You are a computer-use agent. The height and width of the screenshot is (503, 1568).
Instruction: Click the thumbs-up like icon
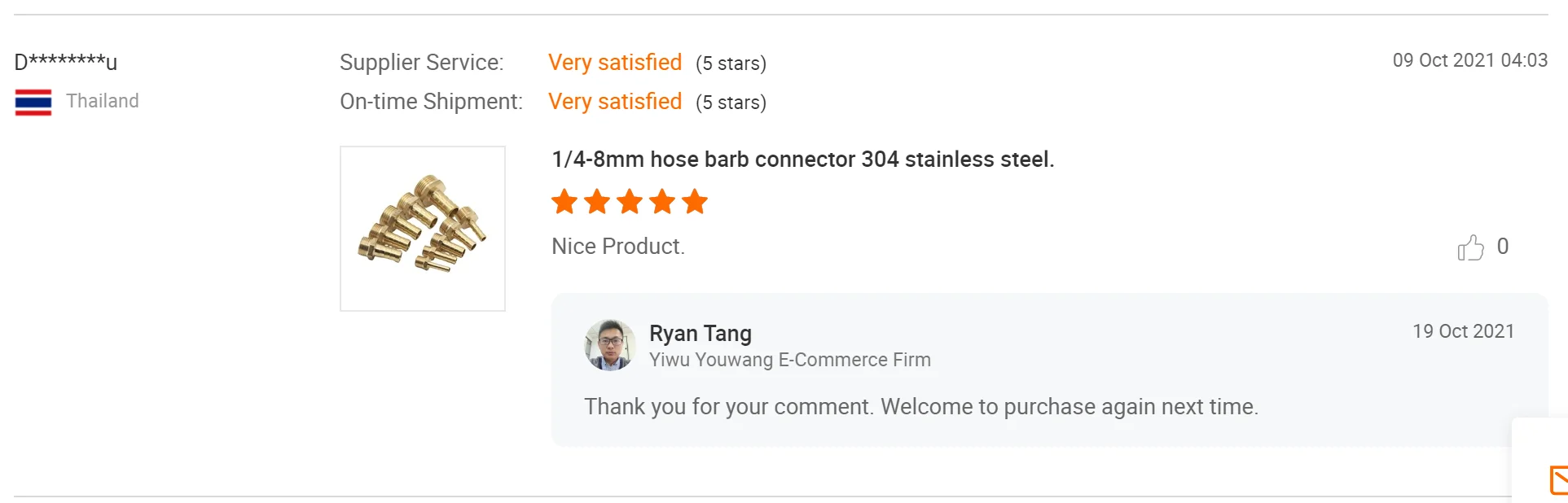pos(1470,247)
